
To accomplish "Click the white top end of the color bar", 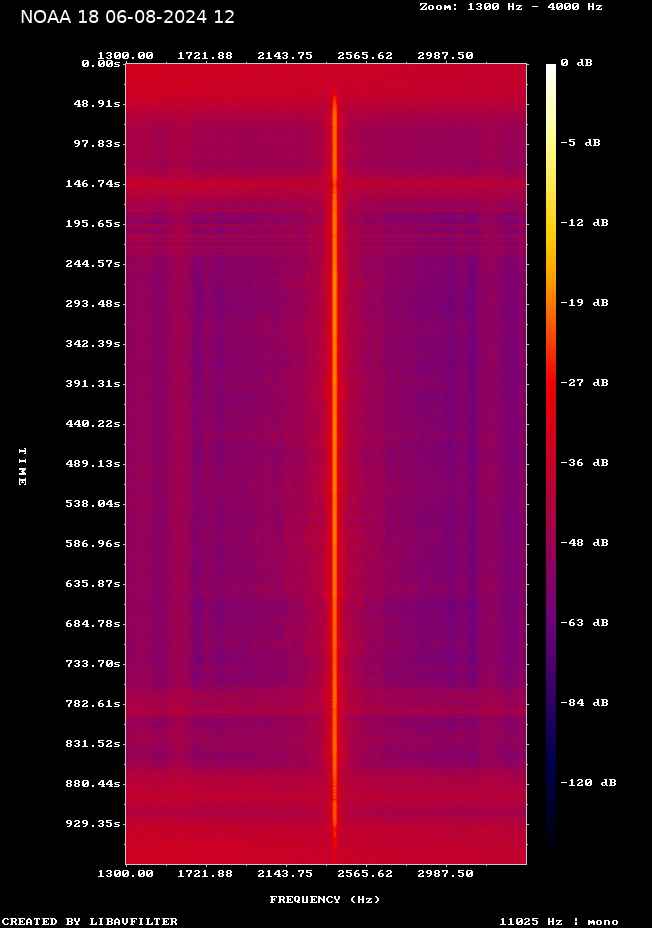I will pos(551,70).
